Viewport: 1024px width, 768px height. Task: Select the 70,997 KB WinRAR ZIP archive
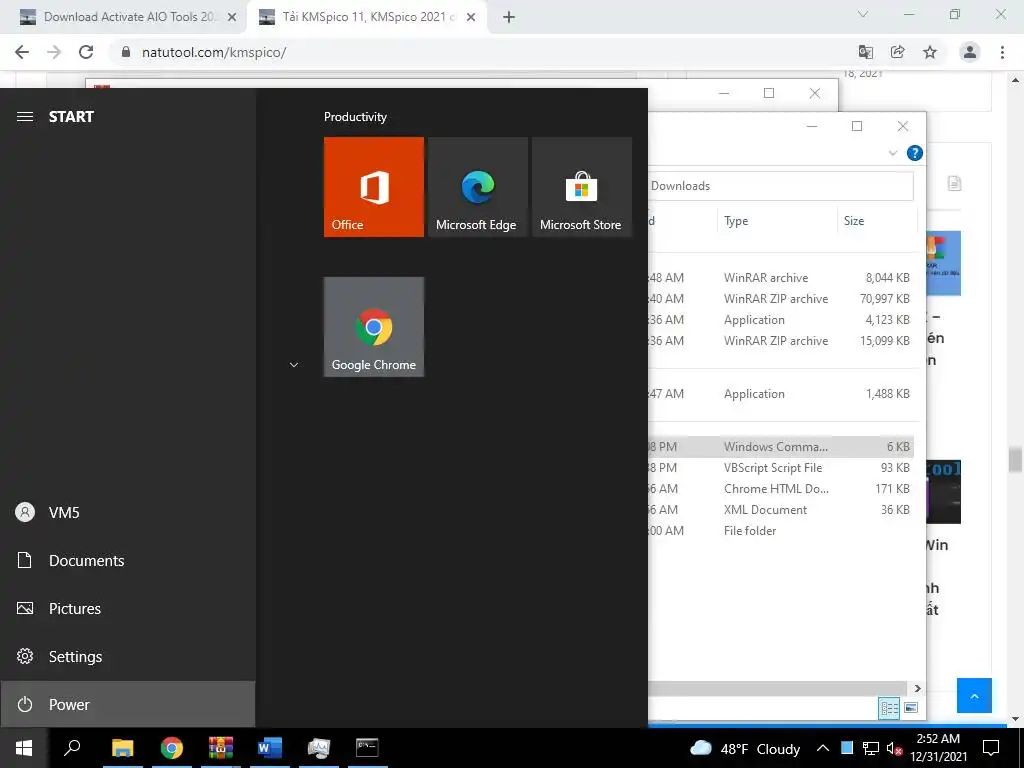(780, 298)
